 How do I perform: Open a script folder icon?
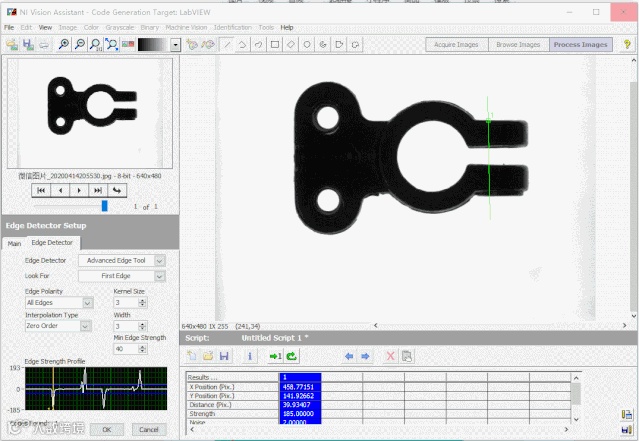(208, 356)
